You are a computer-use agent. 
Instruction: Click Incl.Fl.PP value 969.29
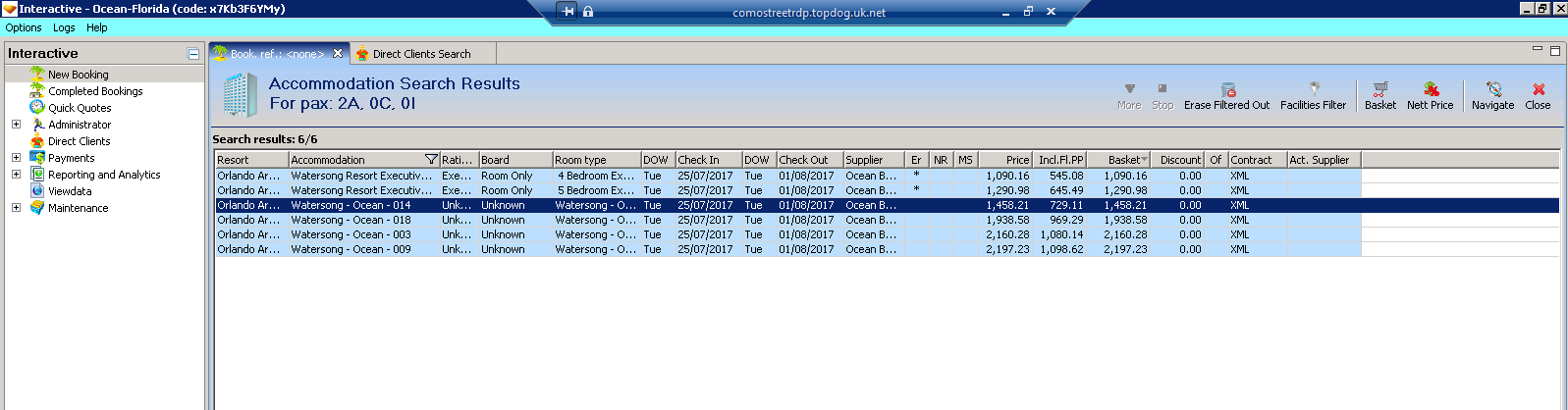coord(1061,220)
